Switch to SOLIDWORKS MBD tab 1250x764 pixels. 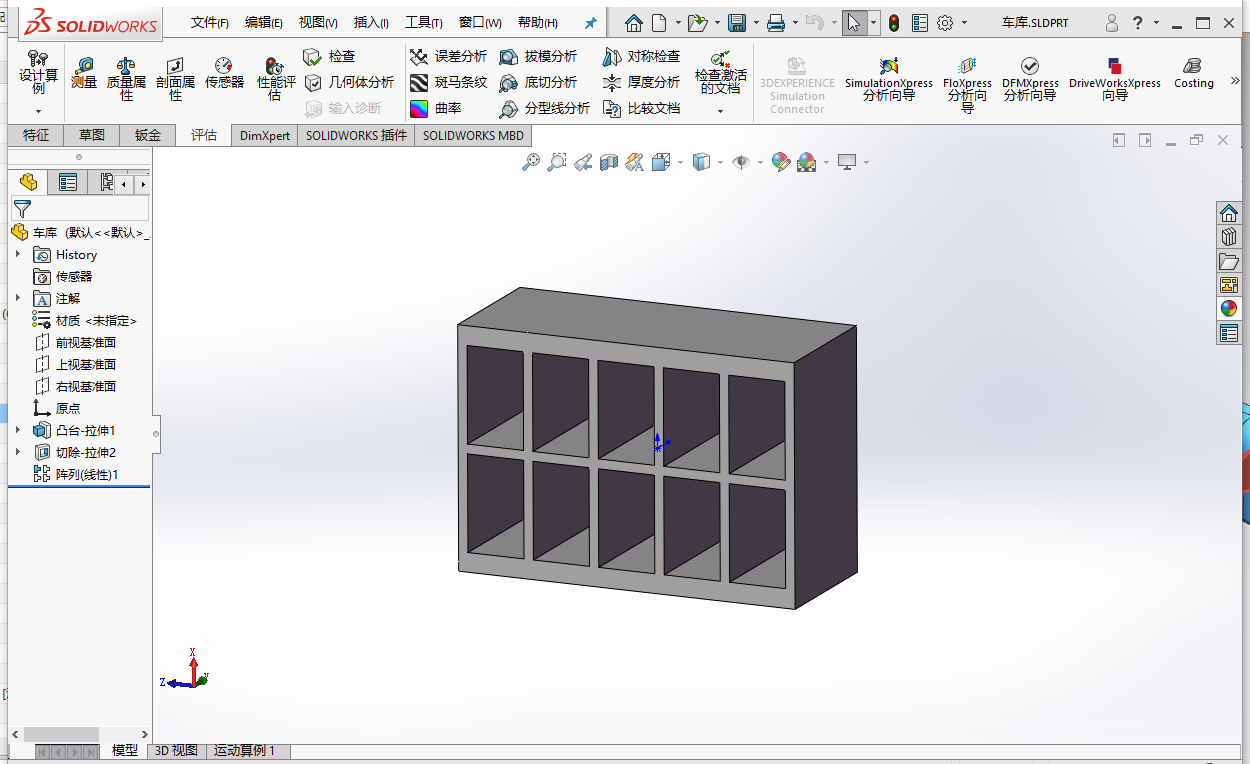point(473,135)
